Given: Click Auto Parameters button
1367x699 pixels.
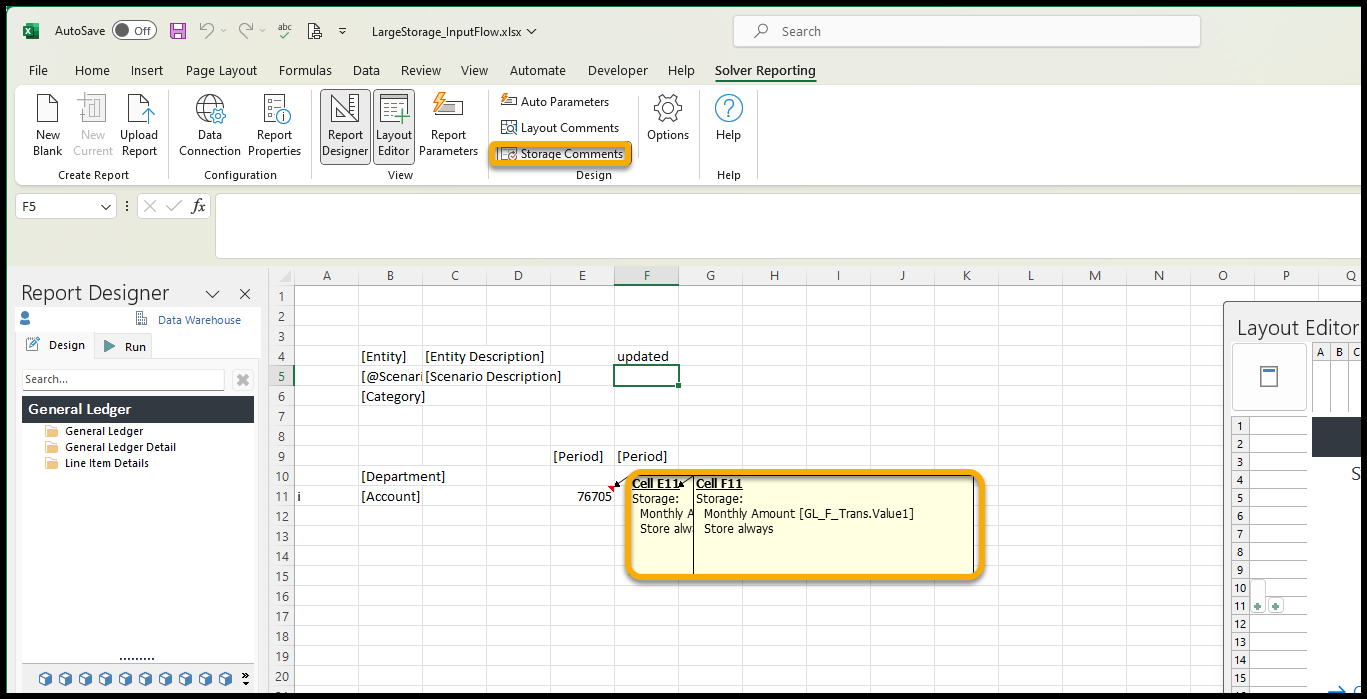Looking at the screenshot, I should tap(555, 102).
